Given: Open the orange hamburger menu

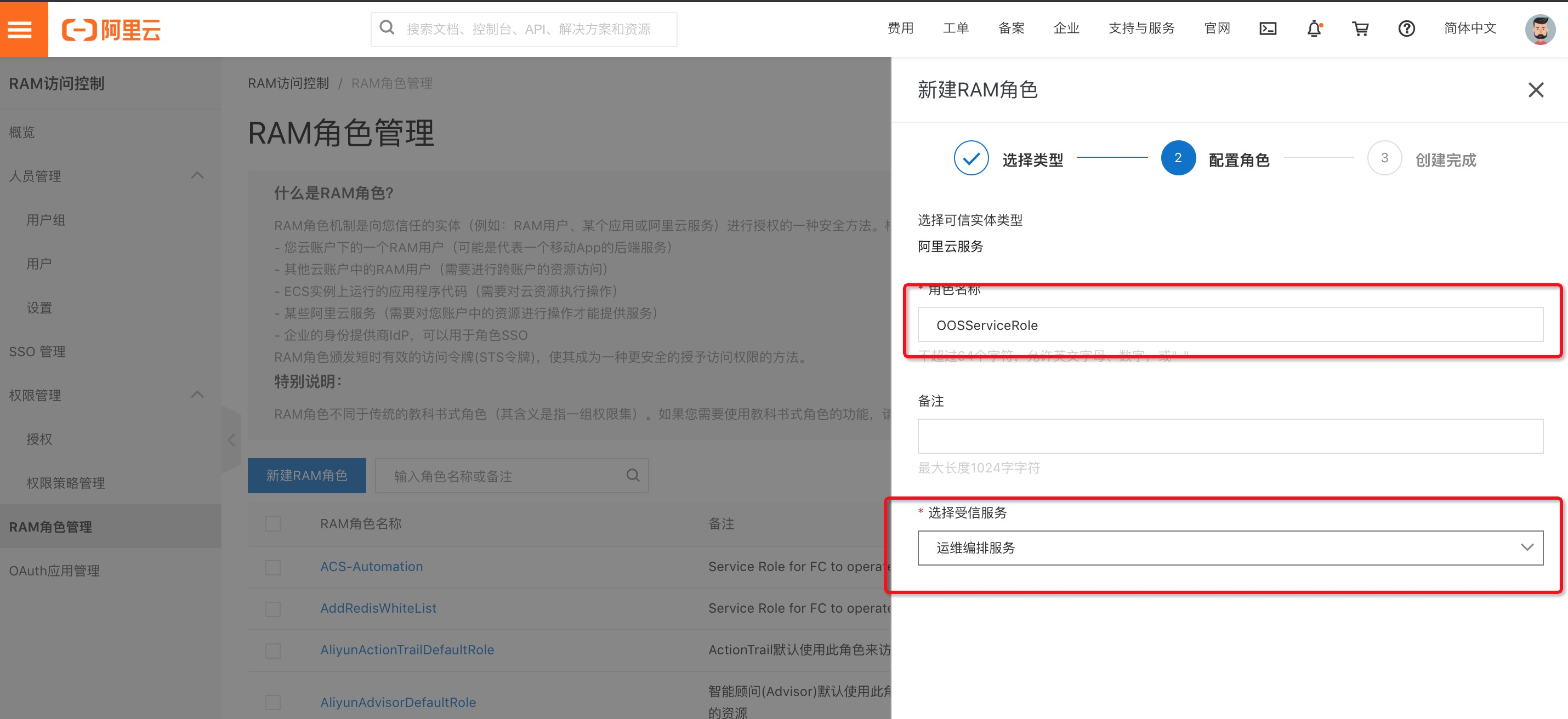Looking at the screenshot, I should pyautogui.click(x=20, y=29).
